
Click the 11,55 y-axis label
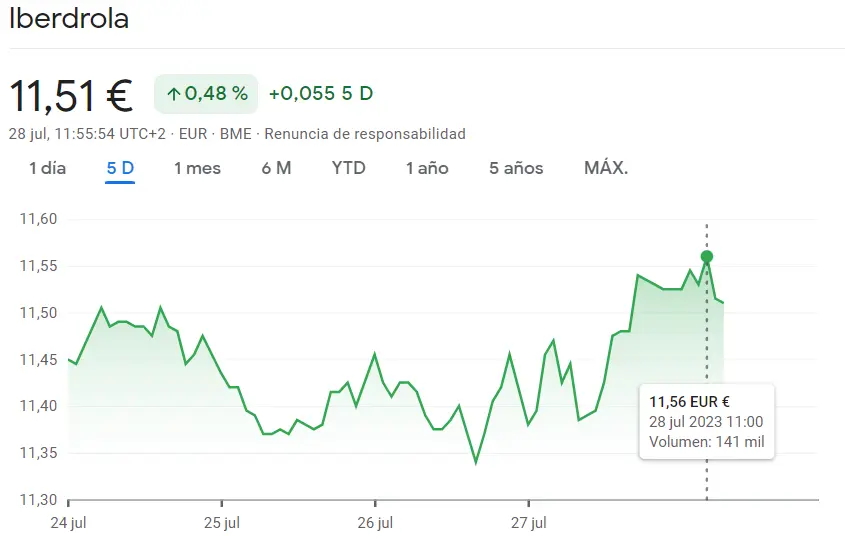click(38, 266)
